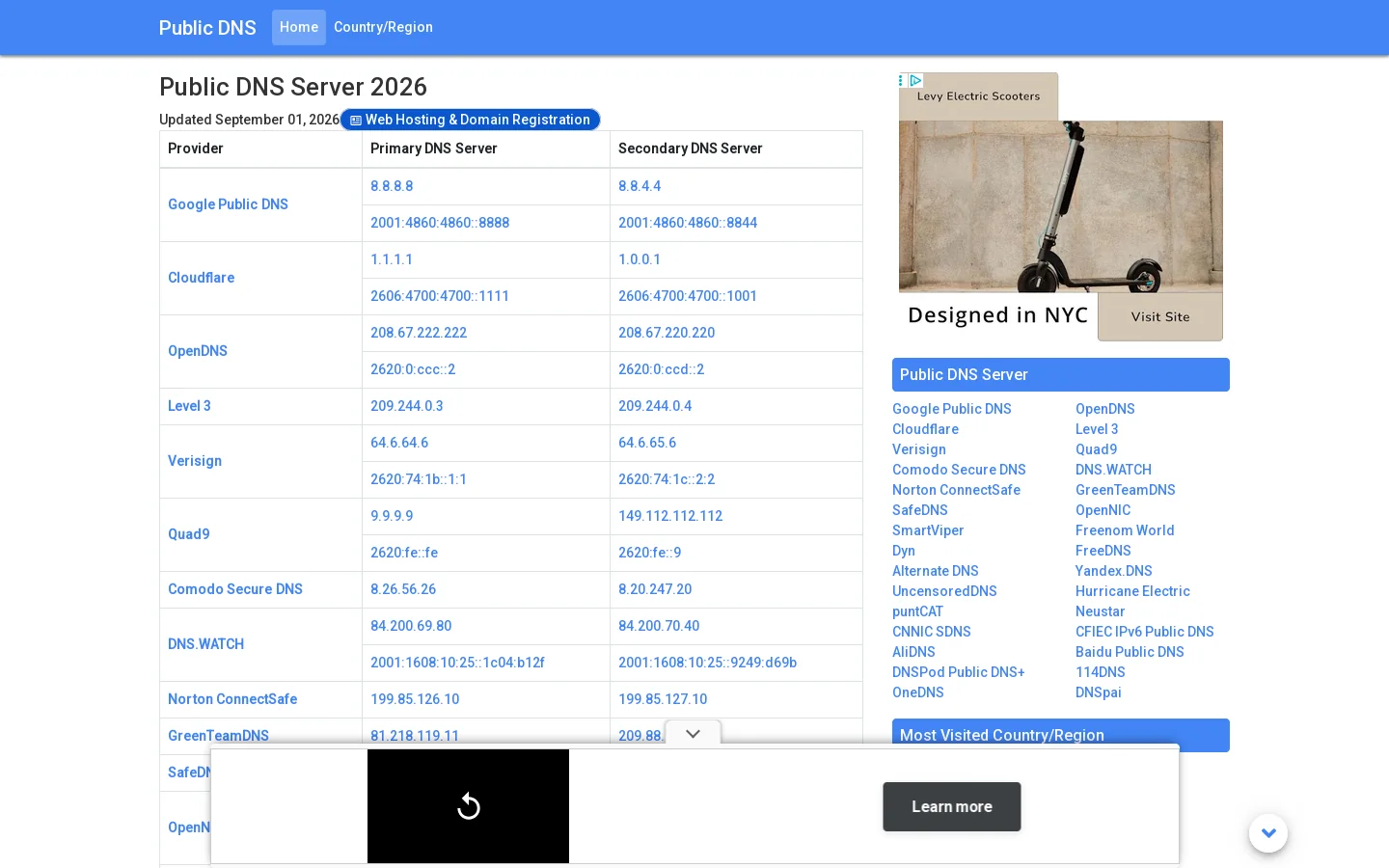Click the AdChoices icon on scooter ad
Viewport: 1389px width, 868px height.
tap(916, 80)
